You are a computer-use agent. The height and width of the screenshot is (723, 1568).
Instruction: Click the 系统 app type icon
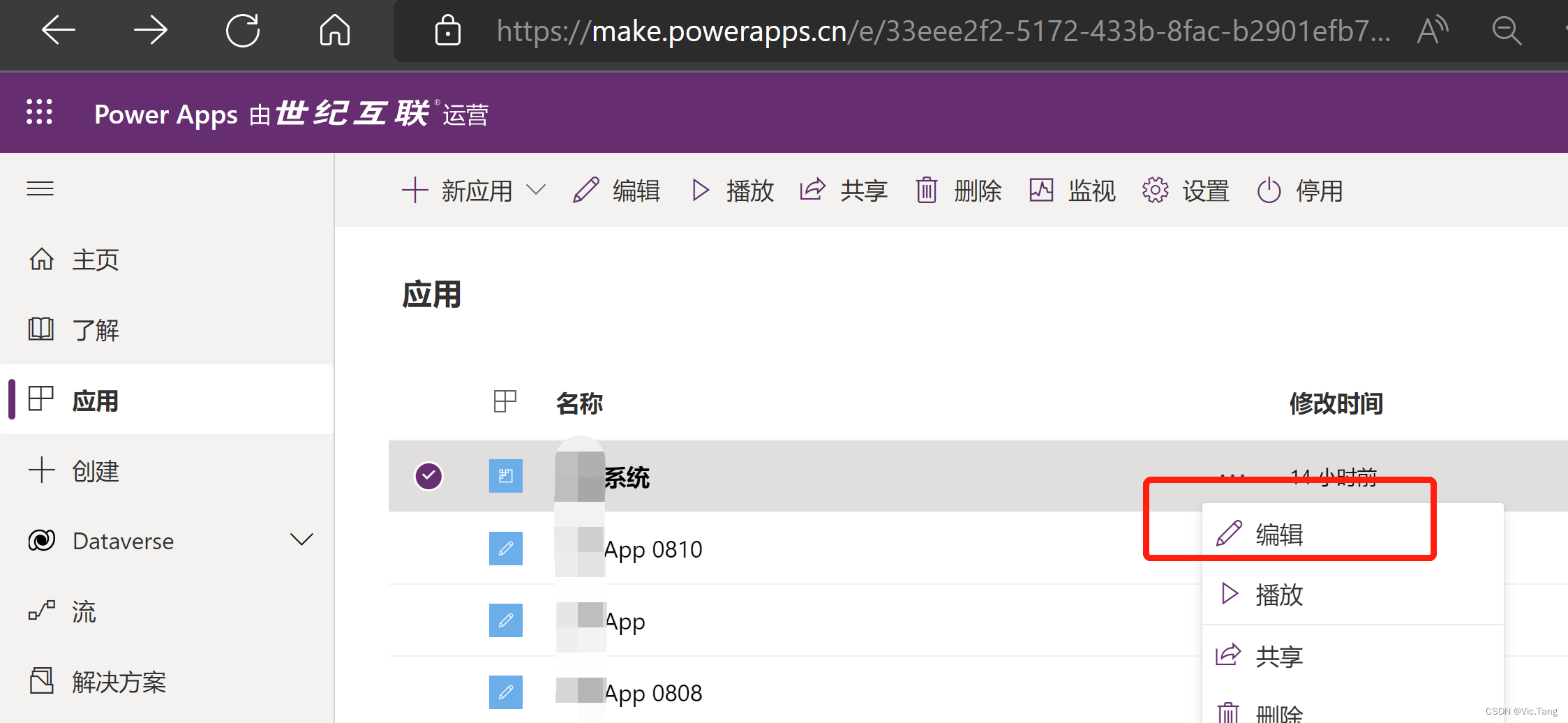506,476
